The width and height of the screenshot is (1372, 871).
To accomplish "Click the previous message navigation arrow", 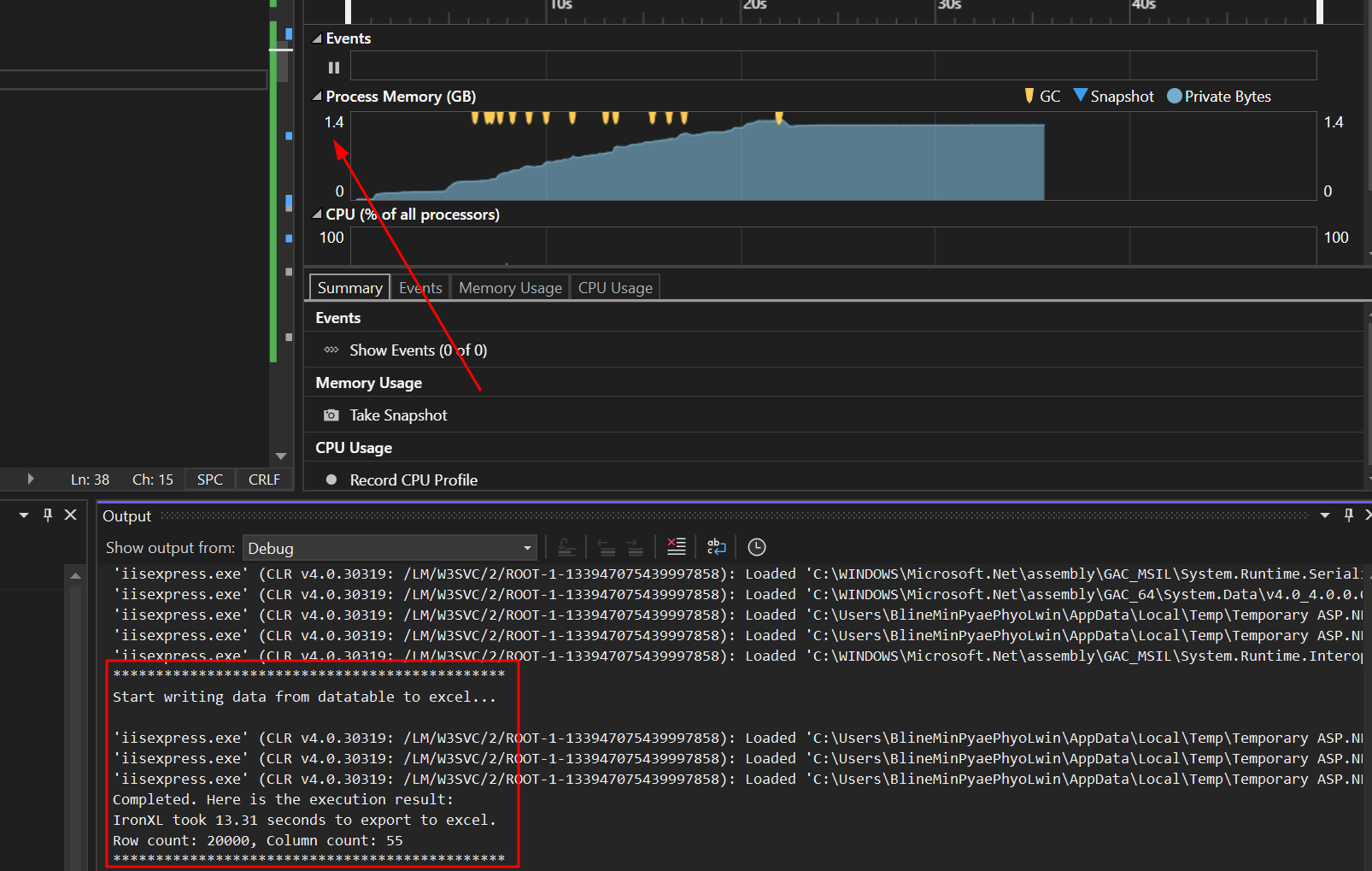I will 608,547.
